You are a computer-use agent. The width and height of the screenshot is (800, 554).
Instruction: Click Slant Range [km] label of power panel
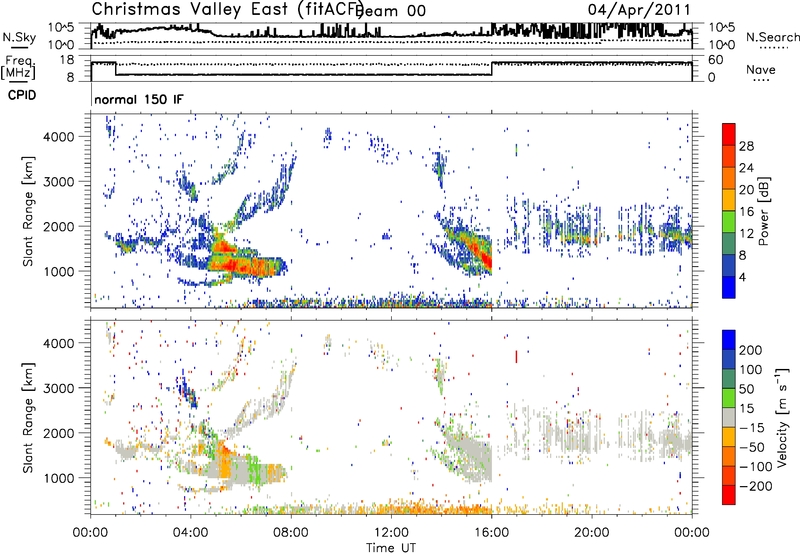(28, 212)
